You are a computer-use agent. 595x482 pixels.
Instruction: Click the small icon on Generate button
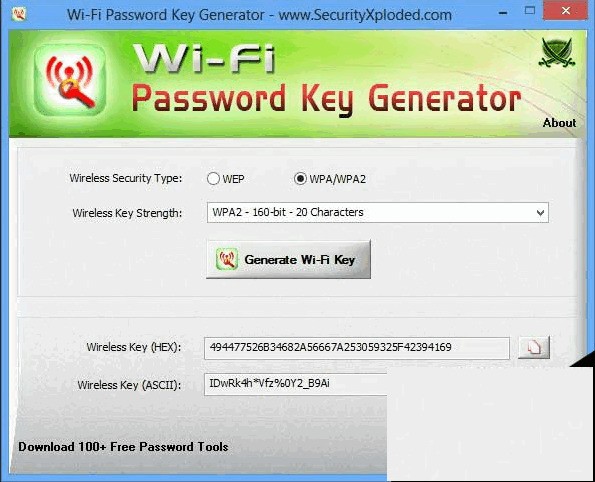coord(227,260)
